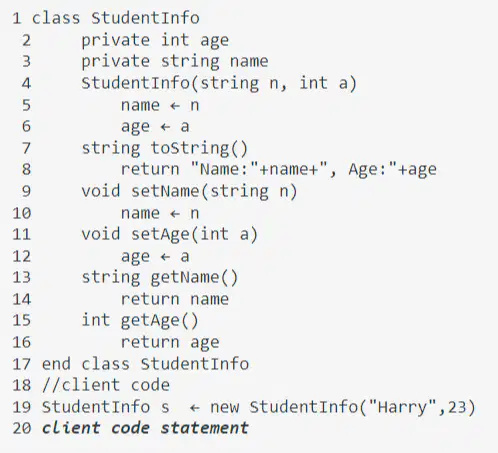Click the string getName() method header
Screen dimensions: 498x453
coord(160,278)
